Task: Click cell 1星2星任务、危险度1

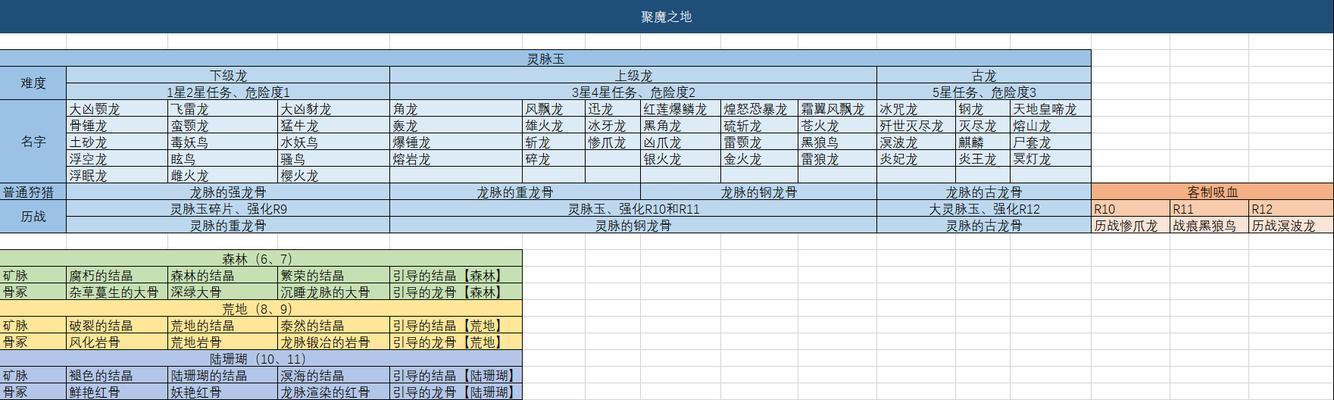Action: pyautogui.click(x=228, y=91)
